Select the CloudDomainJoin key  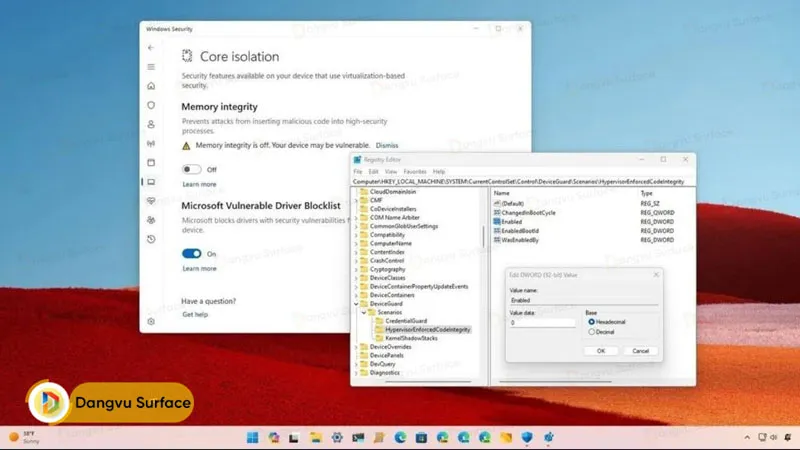click(x=392, y=192)
